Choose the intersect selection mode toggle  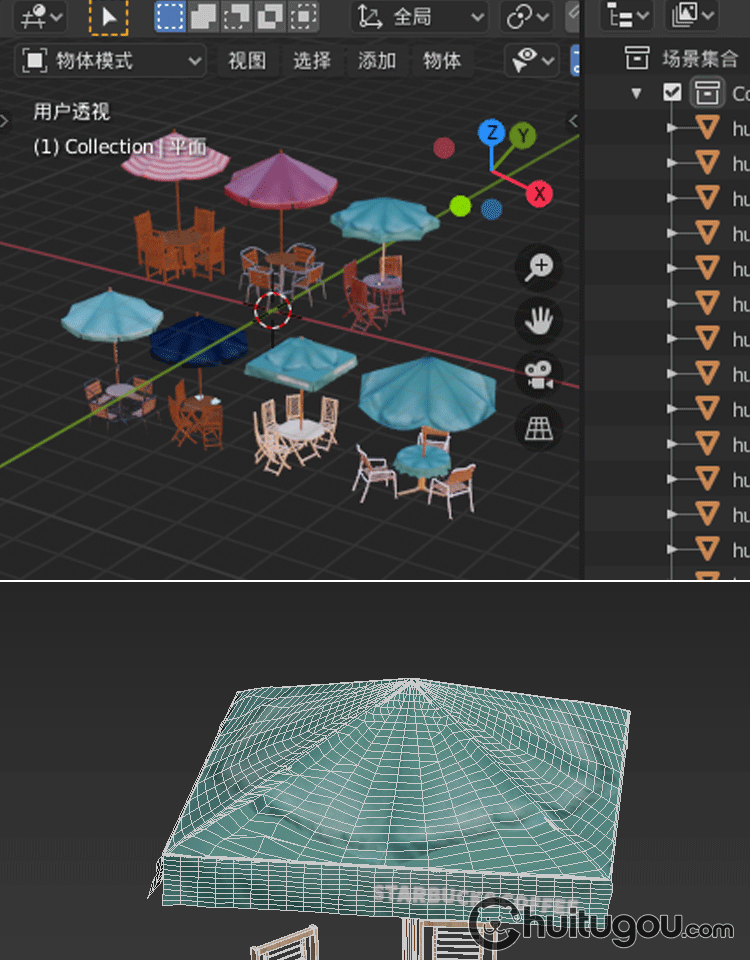click(303, 17)
